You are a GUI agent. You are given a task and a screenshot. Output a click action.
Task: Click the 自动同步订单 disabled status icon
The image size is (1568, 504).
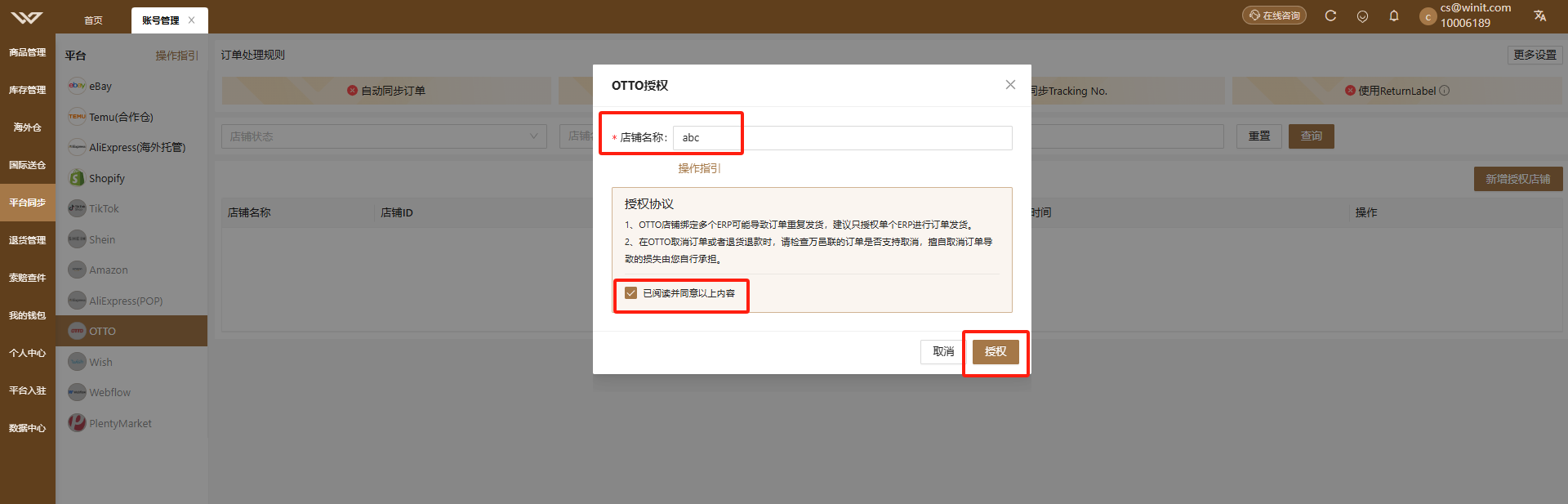[x=352, y=91]
